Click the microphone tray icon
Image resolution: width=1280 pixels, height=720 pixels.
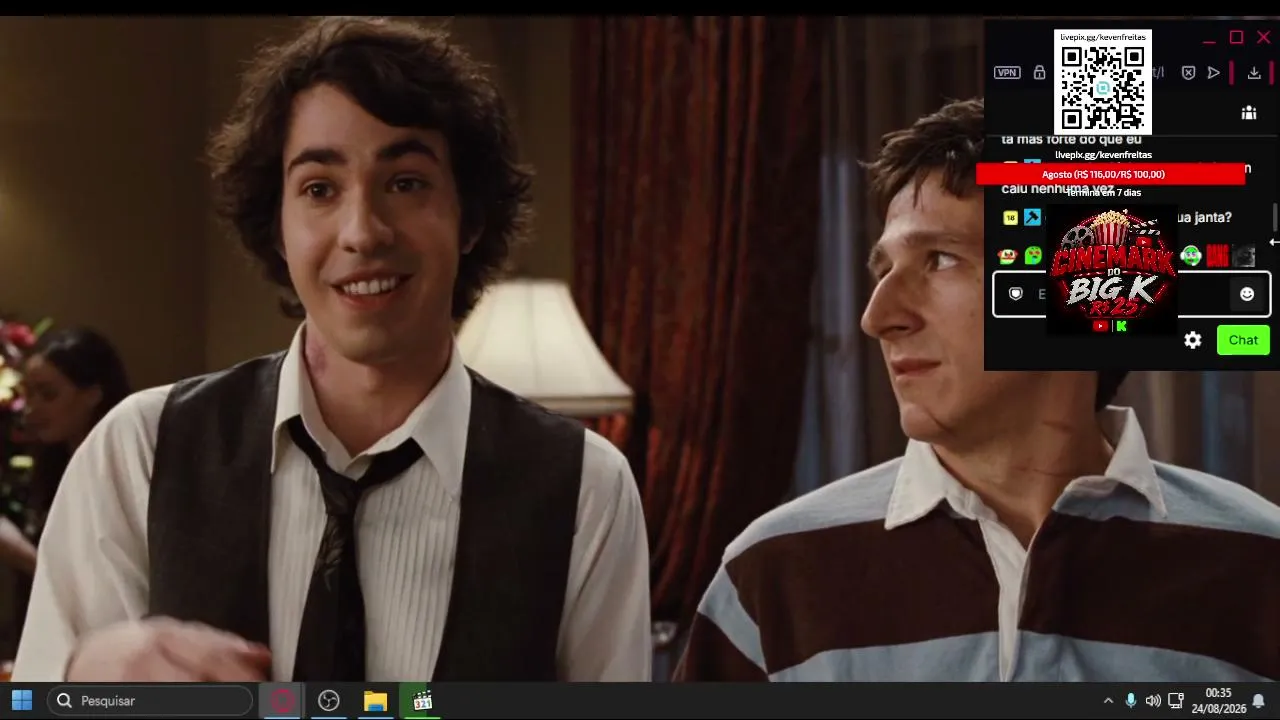(1131, 701)
